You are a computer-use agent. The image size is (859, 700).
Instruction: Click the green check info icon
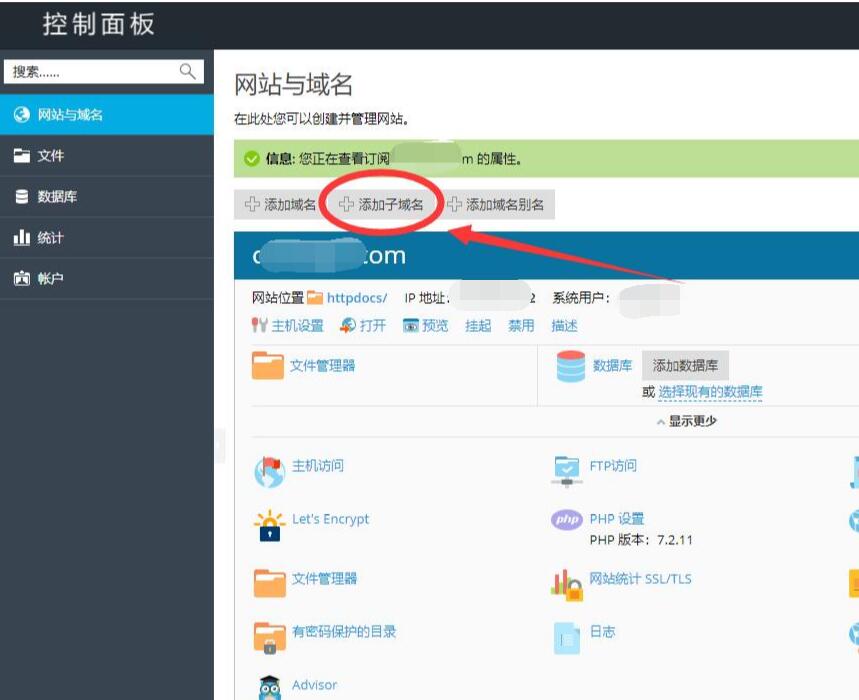click(x=252, y=159)
